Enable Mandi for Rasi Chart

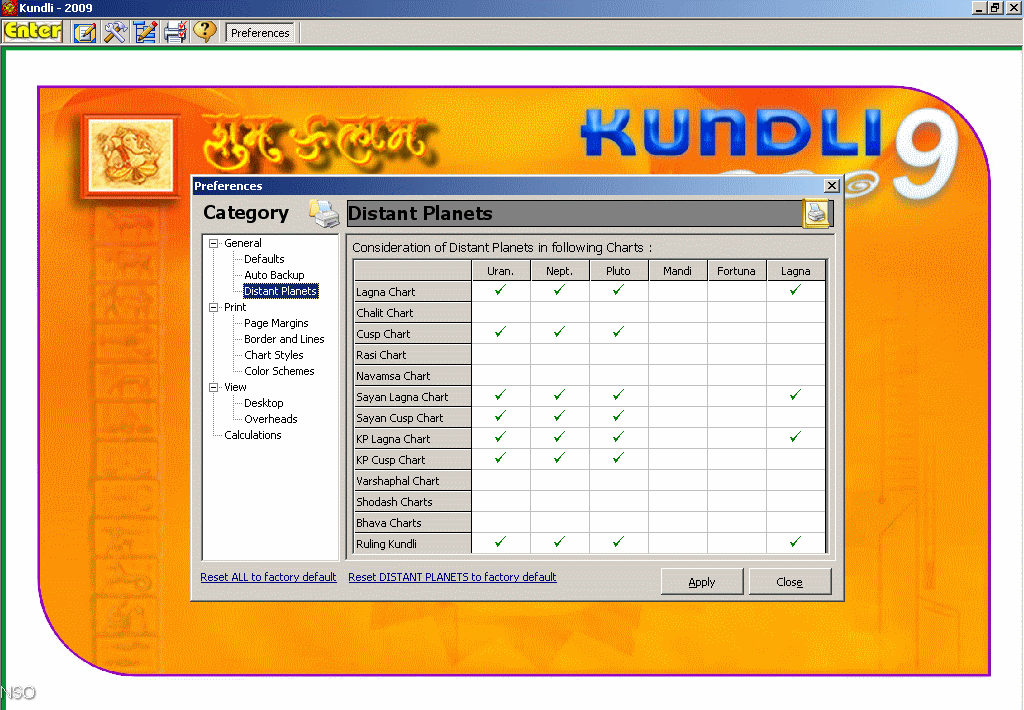click(x=677, y=355)
